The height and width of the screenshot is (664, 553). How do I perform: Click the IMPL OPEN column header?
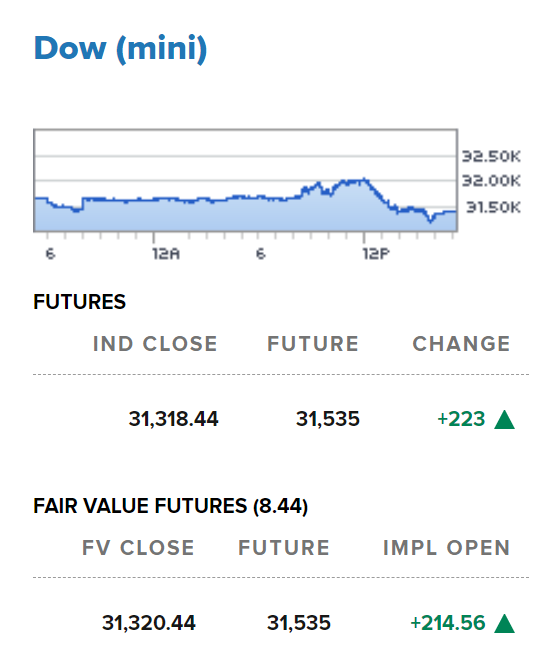[447, 548]
